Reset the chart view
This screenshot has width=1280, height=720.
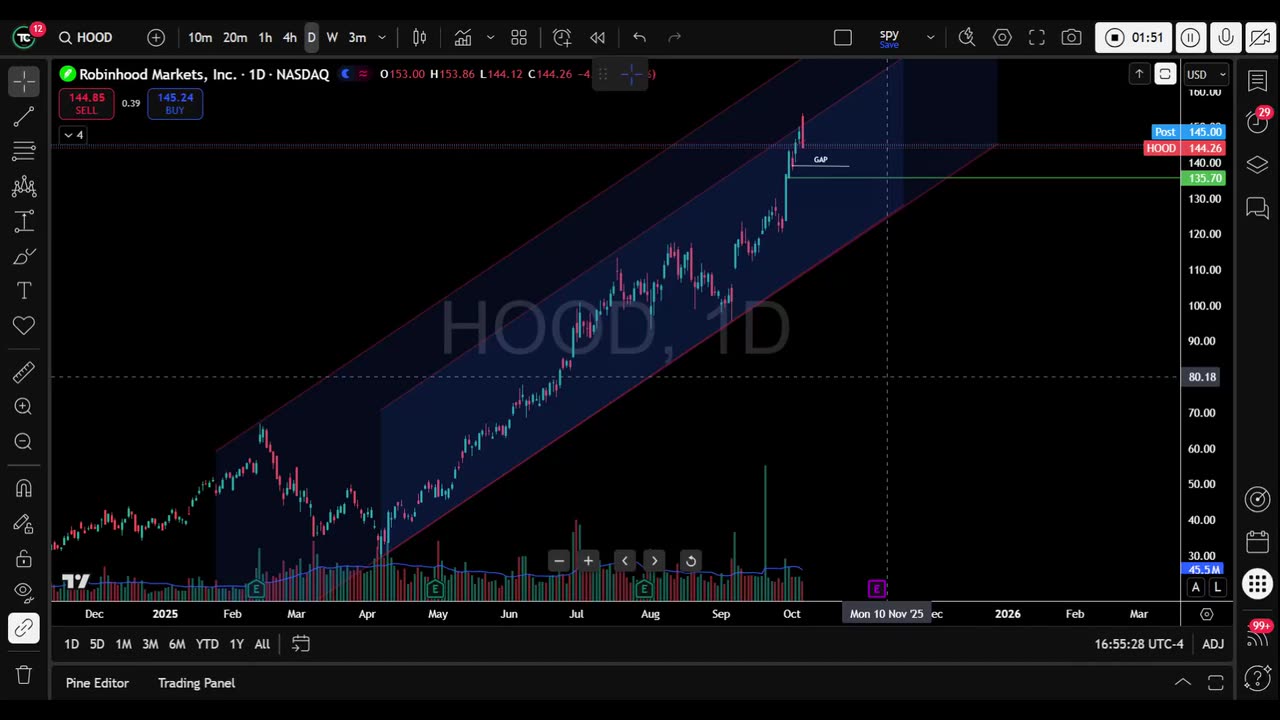point(690,561)
